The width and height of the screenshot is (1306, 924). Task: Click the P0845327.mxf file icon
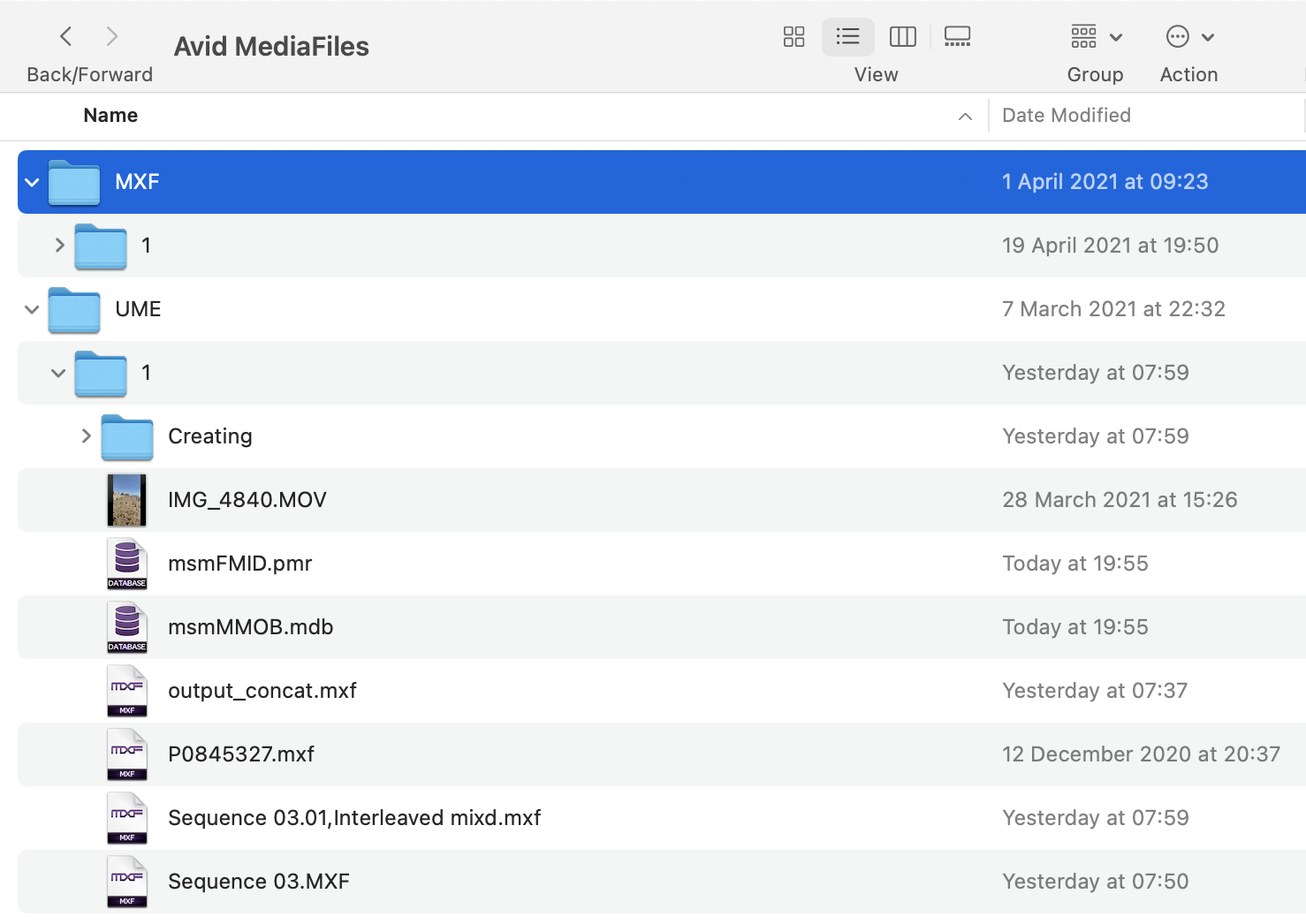click(x=127, y=754)
